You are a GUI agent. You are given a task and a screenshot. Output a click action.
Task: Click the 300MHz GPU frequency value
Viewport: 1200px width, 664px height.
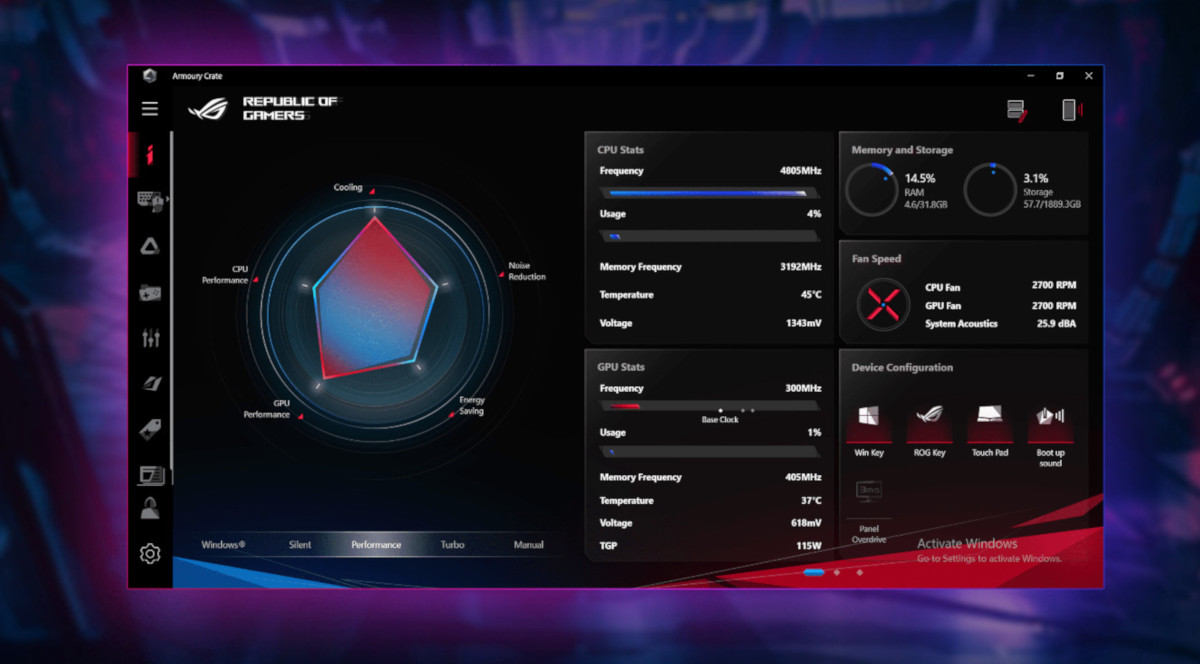pos(803,388)
